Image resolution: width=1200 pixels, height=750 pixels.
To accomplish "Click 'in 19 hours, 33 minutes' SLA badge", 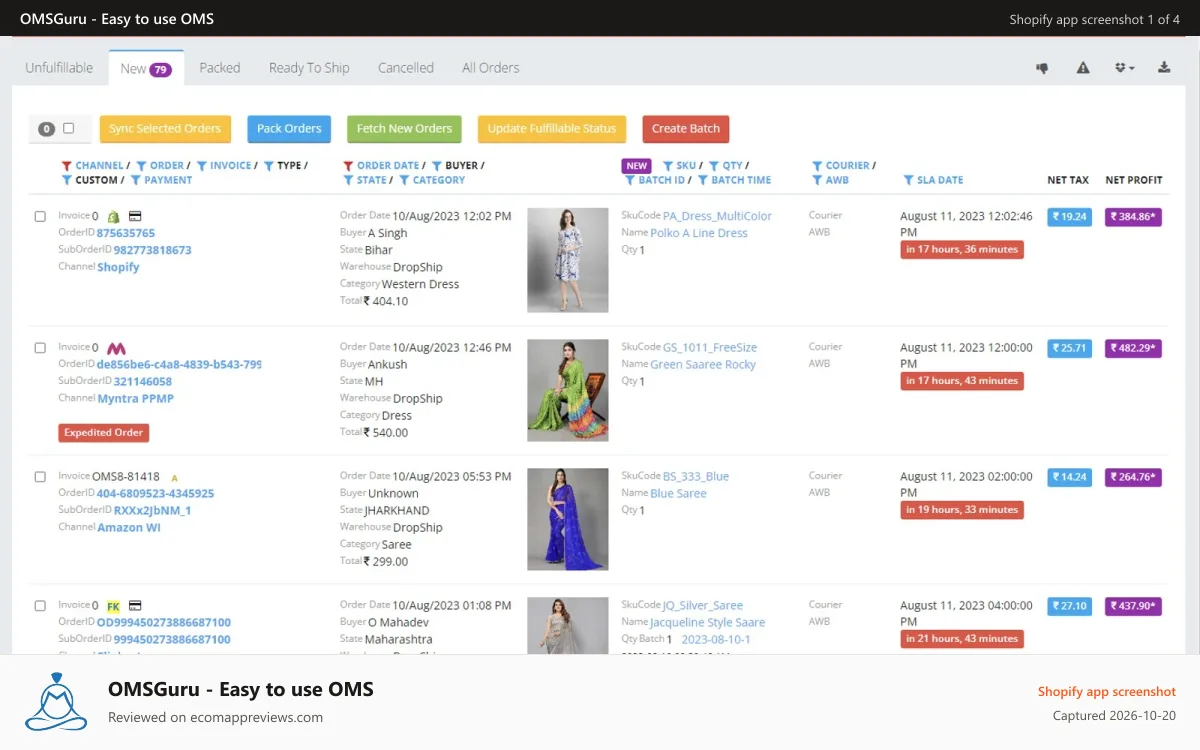I will (962, 510).
